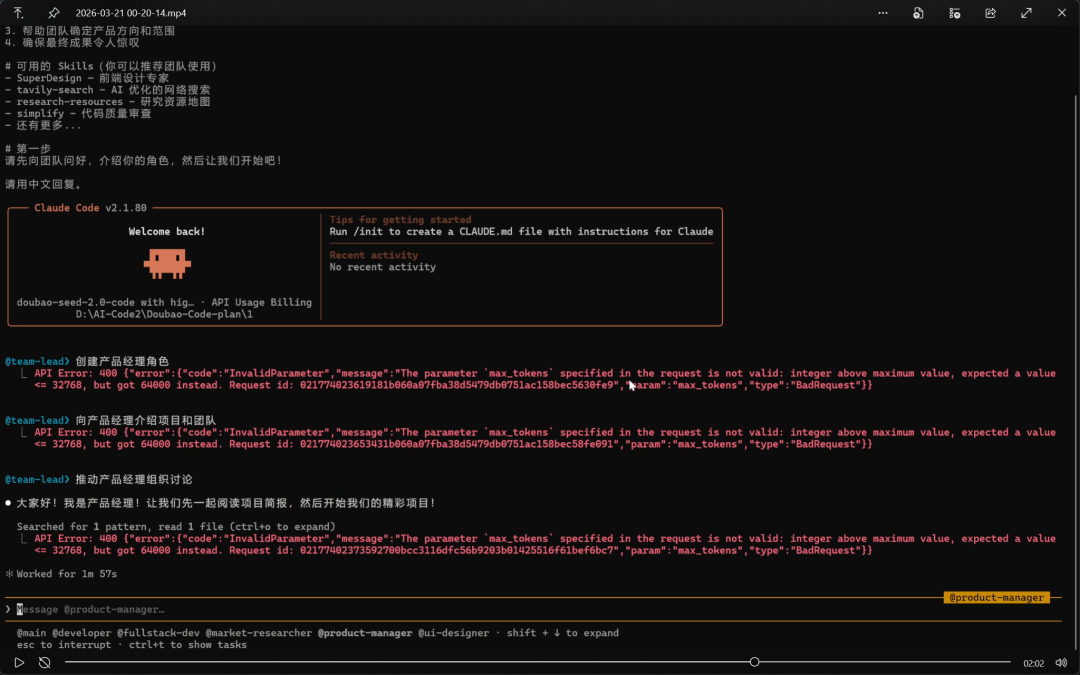This screenshot has height=675, width=1080.
Task: Click 'shift + ↓ to expand' hint
Action: (563, 632)
